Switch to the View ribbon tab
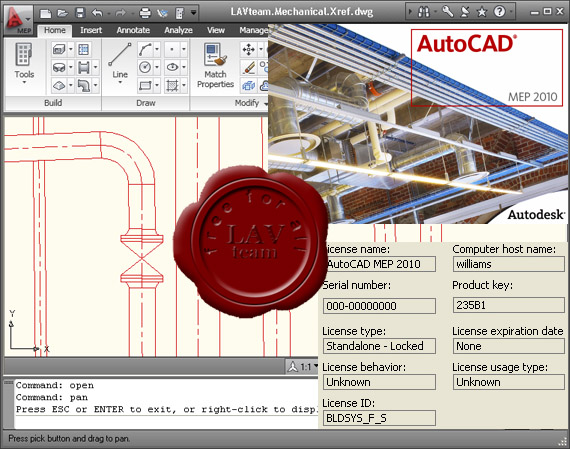Viewport: 570px width, 449px height. [x=216, y=30]
